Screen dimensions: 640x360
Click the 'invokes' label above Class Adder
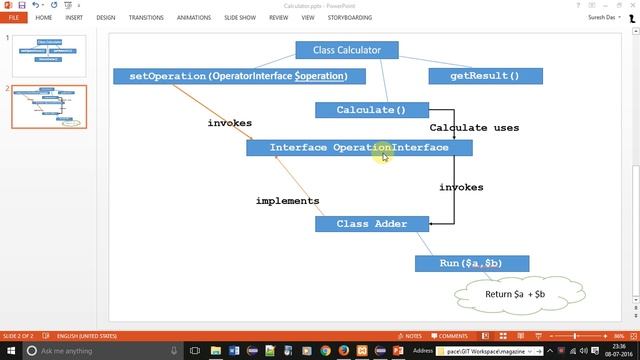(461, 187)
